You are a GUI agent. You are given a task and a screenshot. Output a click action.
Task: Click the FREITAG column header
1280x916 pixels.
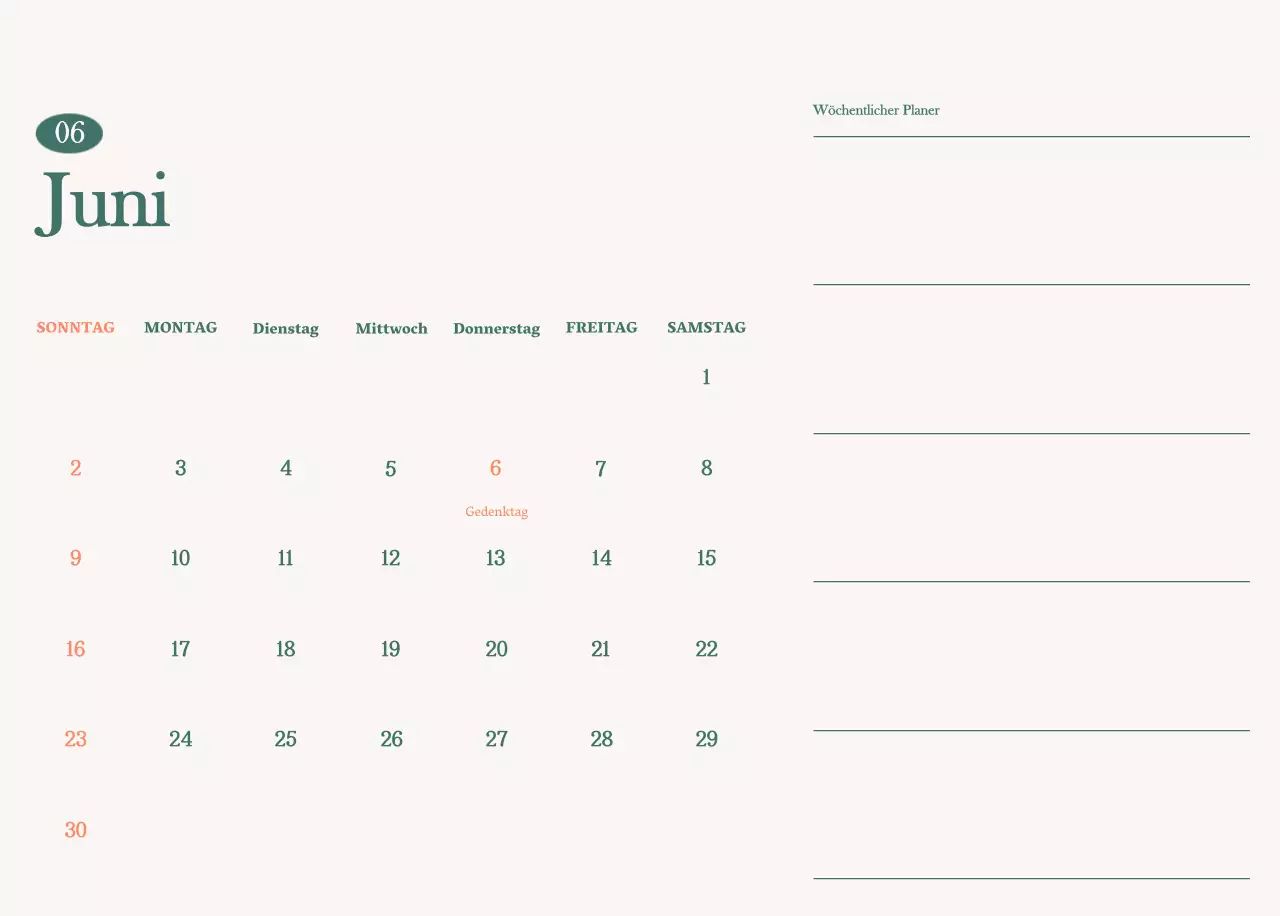tap(601, 327)
